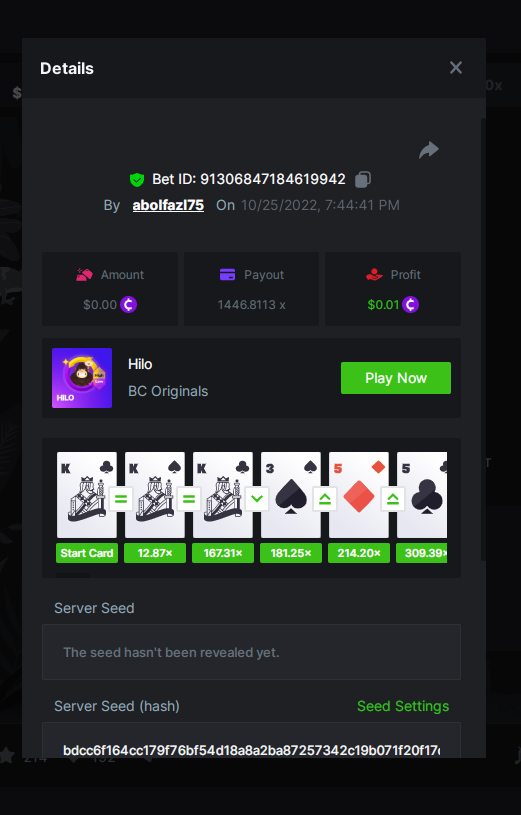521x815 pixels.
Task: Click the share arrow icon
Action: click(x=429, y=150)
